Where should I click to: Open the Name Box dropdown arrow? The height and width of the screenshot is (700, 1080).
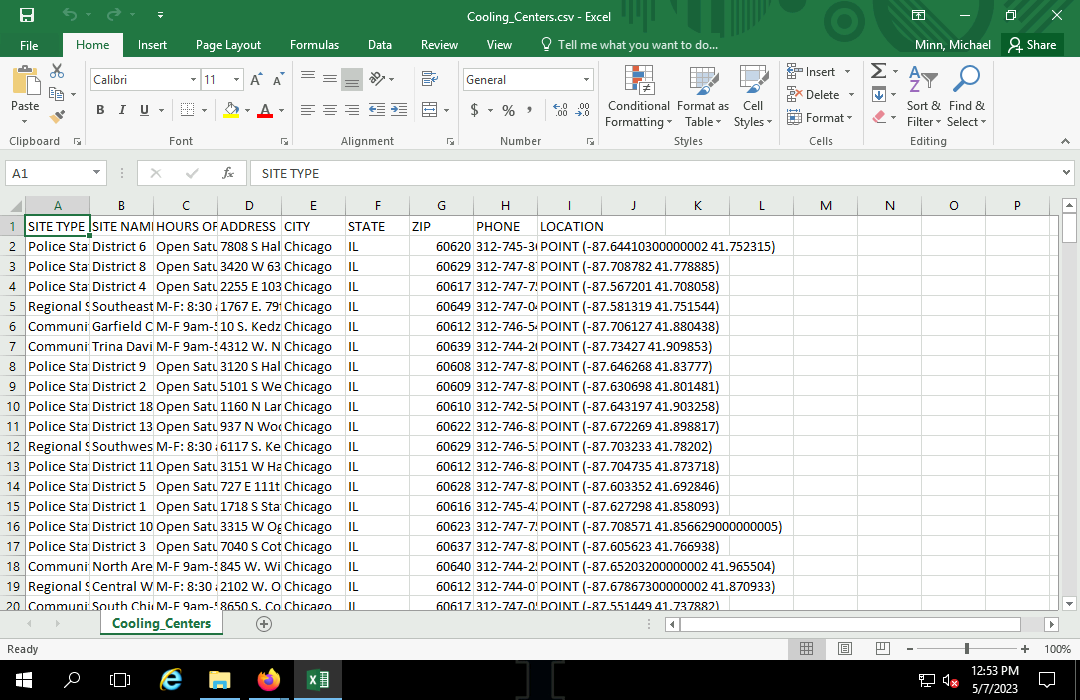tap(96, 173)
